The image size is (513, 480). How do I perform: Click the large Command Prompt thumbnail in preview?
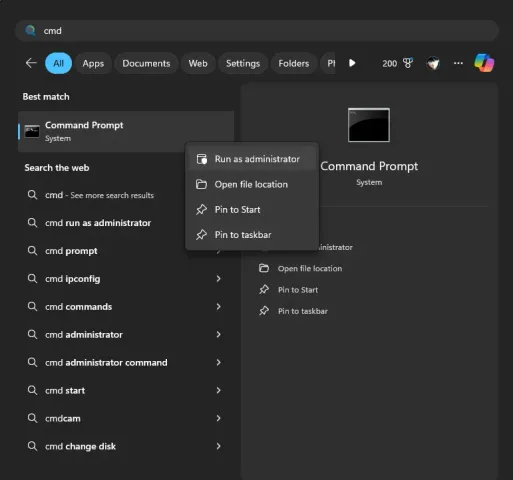coord(369,125)
